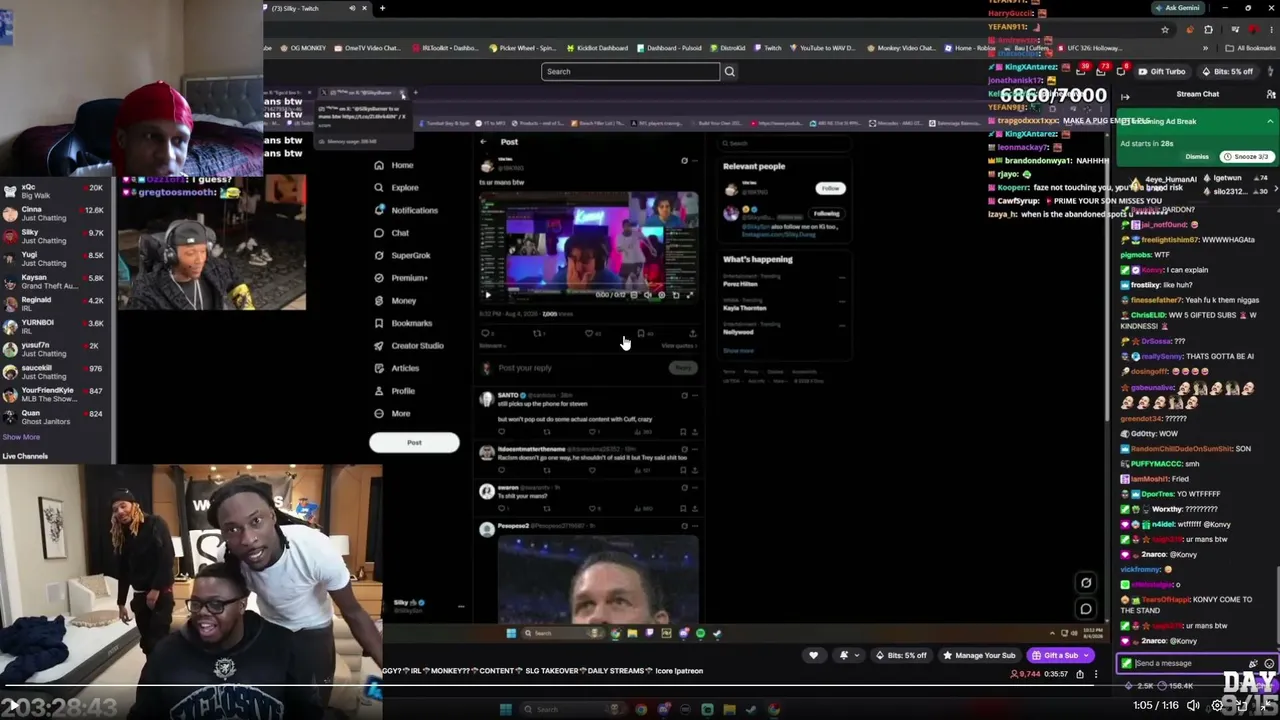Click the Twitch search magnifier button
Image resolution: width=1280 pixels, height=720 pixels.
[x=730, y=71]
